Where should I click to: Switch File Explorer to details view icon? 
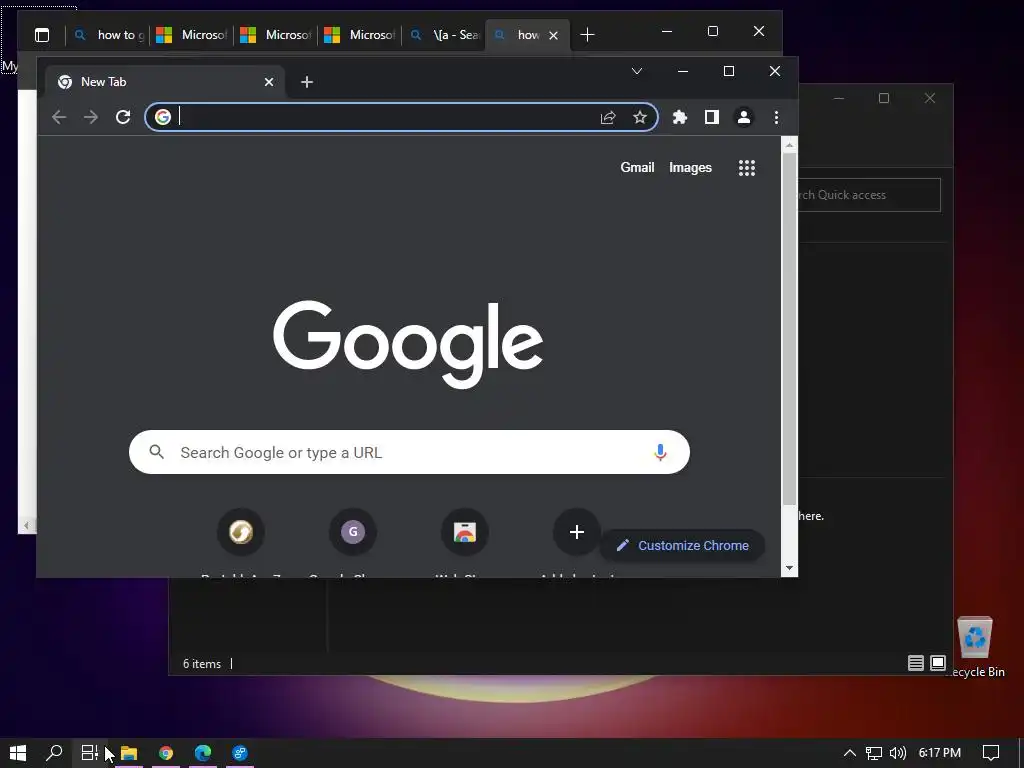[x=916, y=664]
